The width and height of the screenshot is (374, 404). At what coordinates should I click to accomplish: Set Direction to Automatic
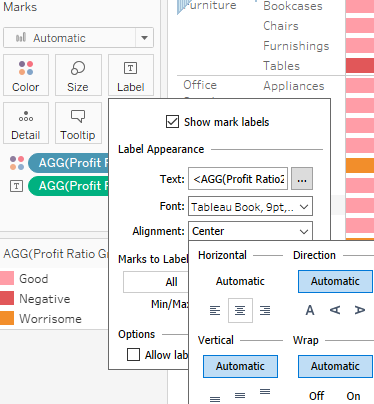(x=335, y=281)
